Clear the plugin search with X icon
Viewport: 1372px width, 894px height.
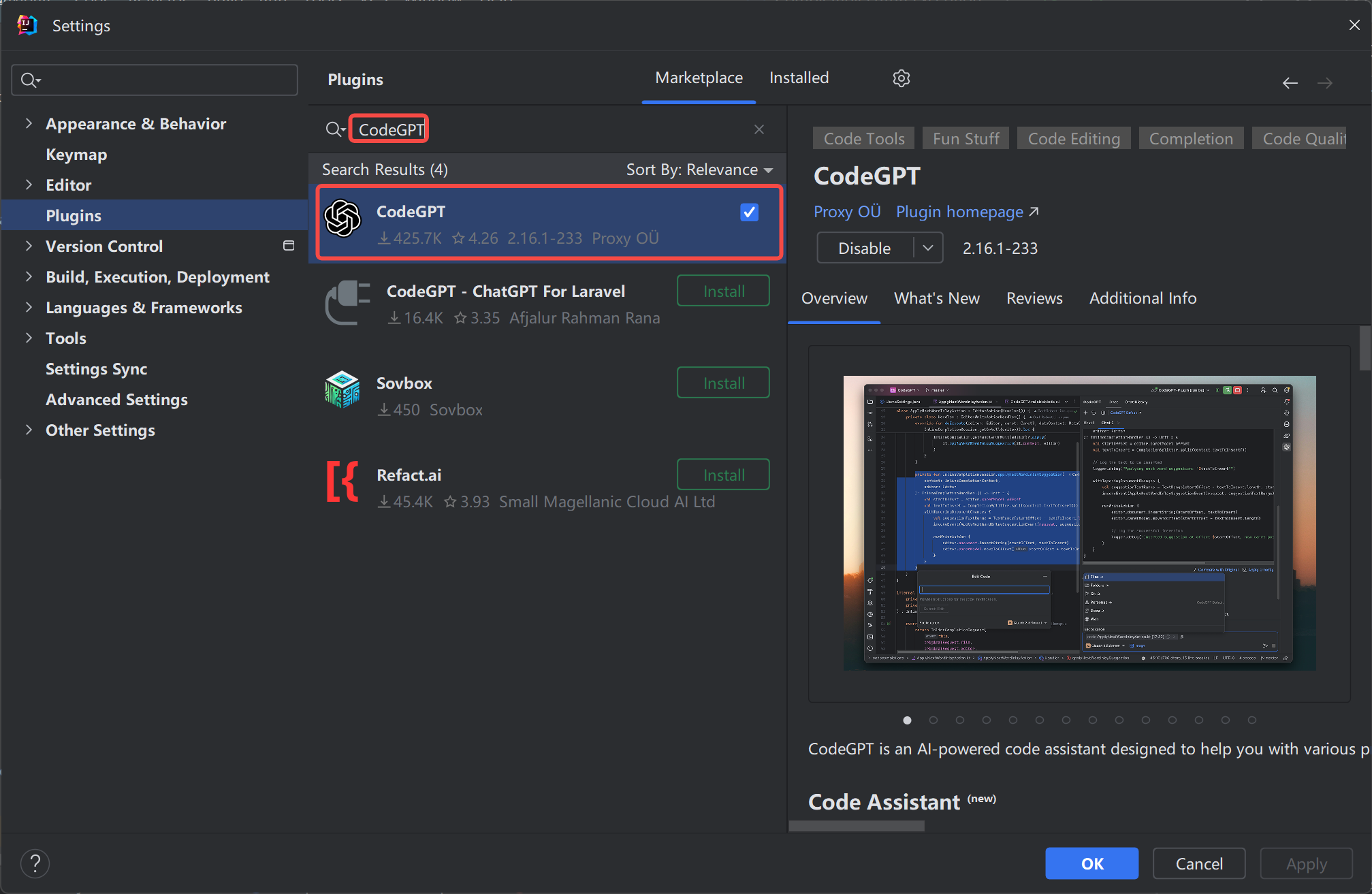point(759,129)
